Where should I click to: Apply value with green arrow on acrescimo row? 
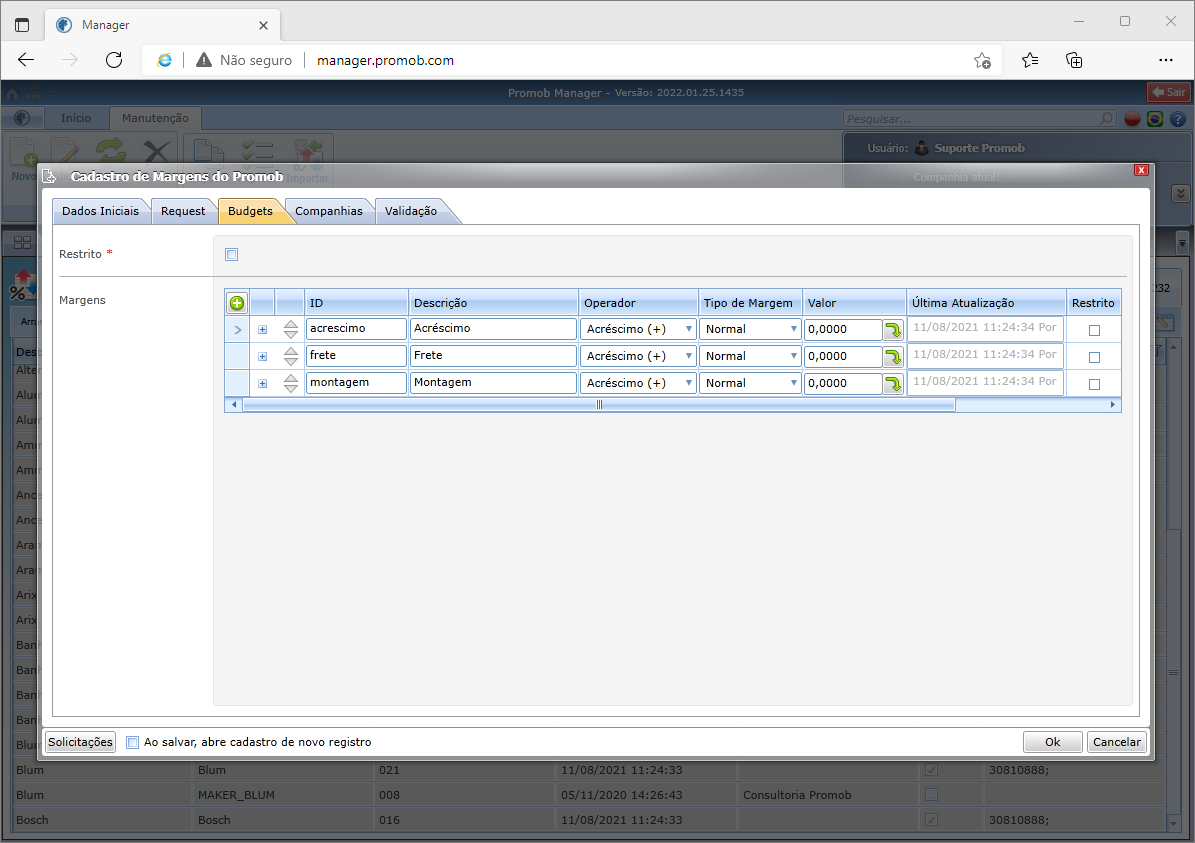893,330
